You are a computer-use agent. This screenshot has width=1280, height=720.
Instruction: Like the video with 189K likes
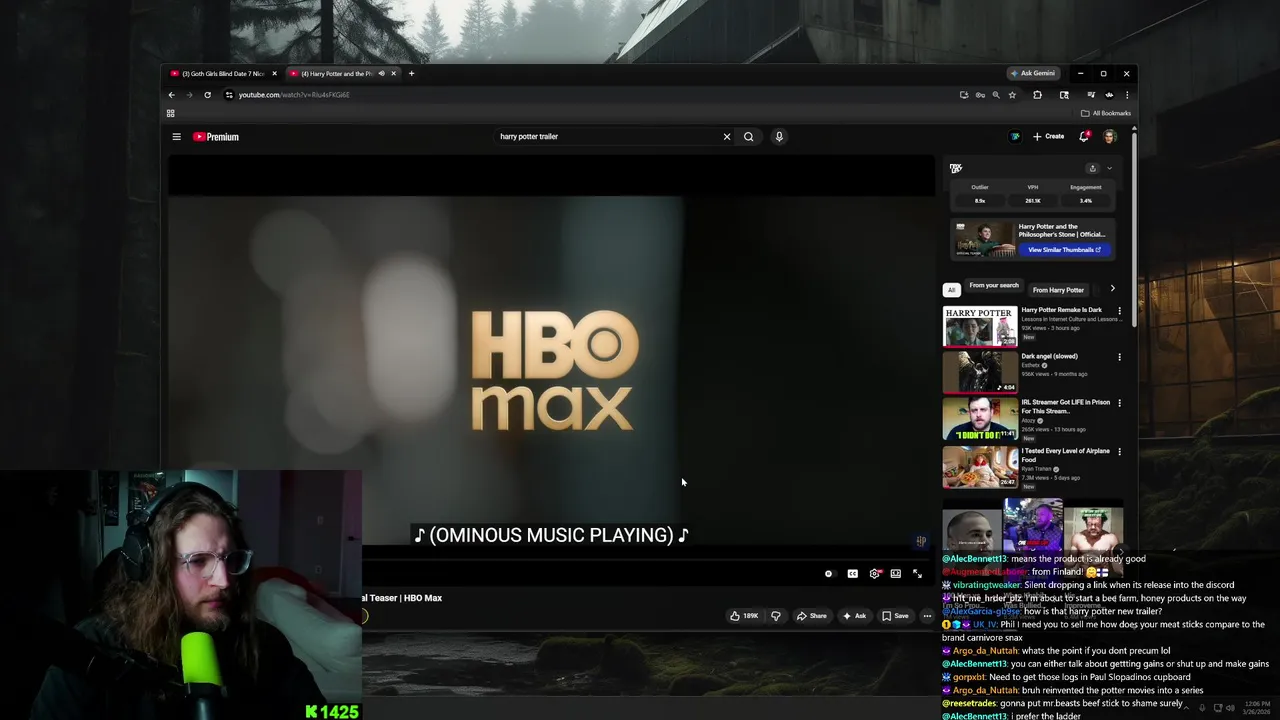pyautogui.click(x=744, y=616)
